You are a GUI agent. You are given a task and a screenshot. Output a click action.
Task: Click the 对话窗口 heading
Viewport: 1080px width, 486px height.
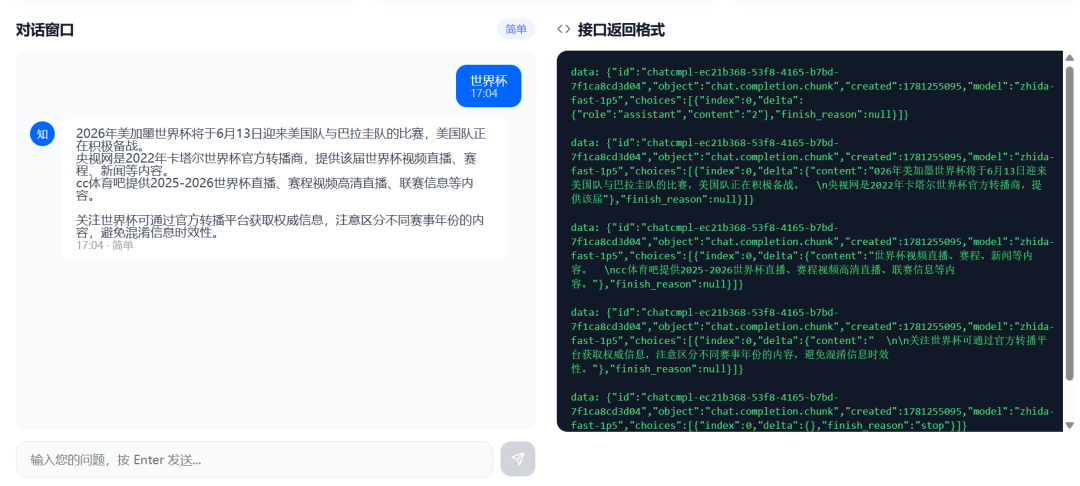coord(45,30)
